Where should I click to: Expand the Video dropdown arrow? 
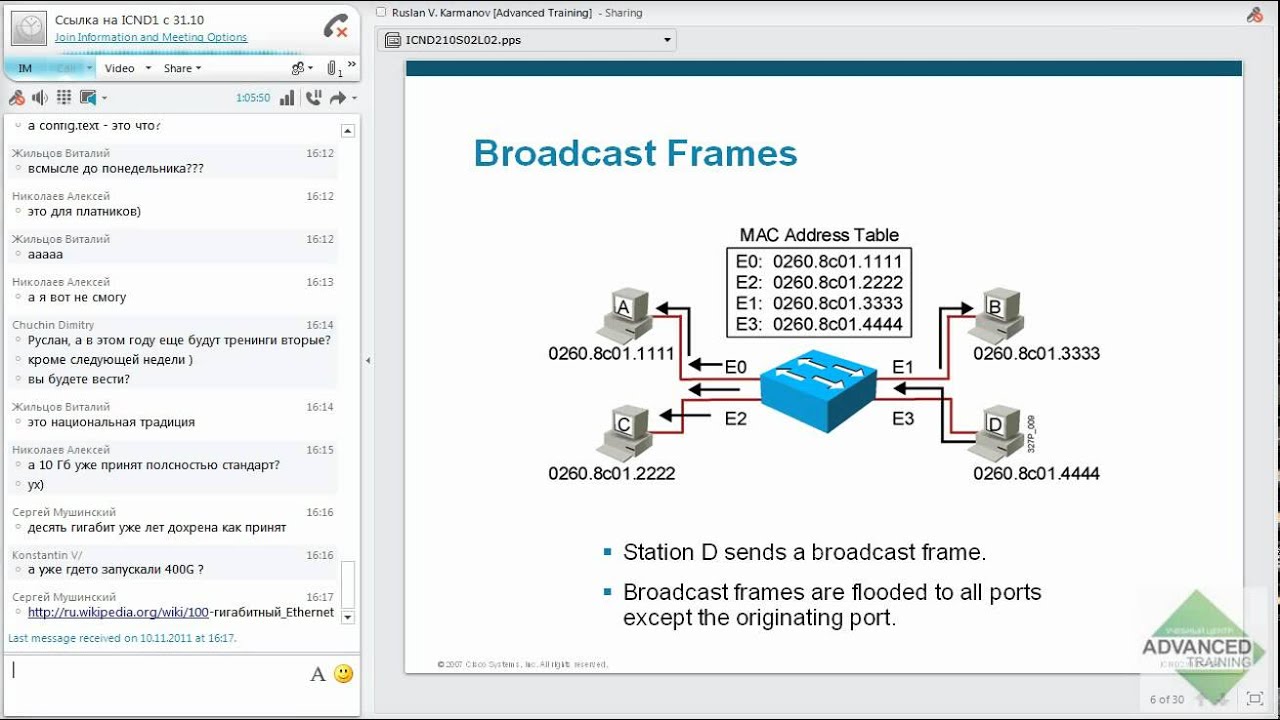148,68
